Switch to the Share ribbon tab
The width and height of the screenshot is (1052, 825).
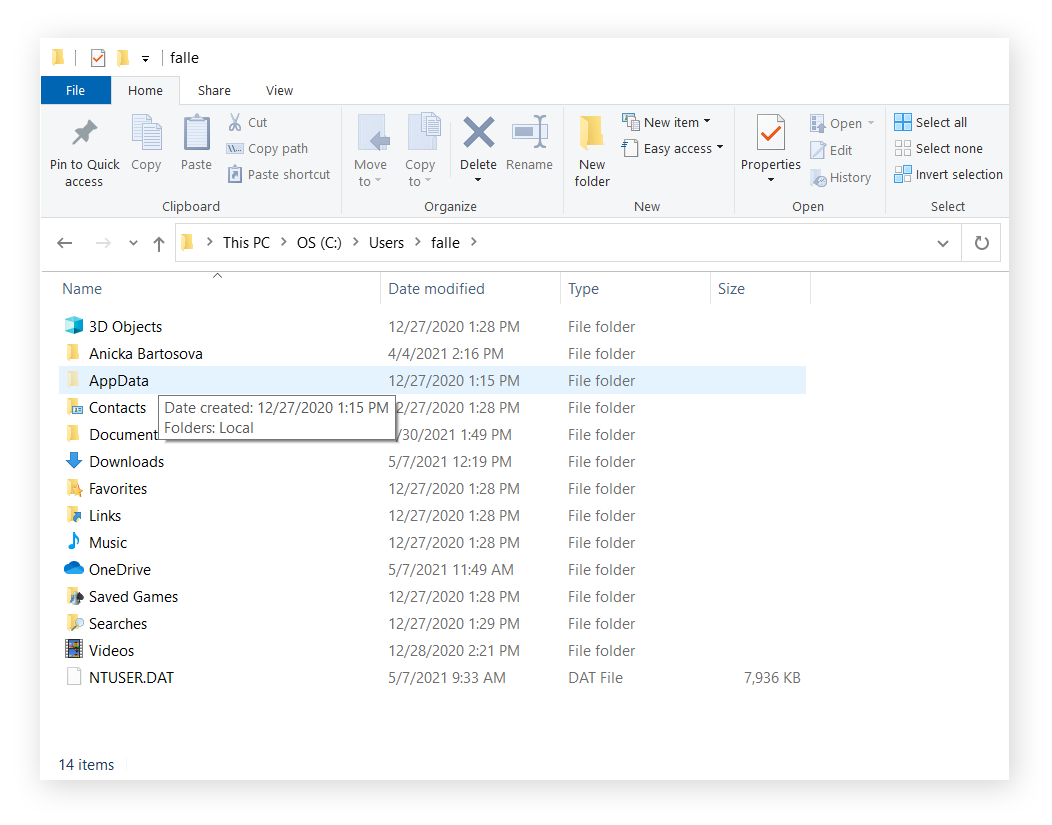click(214, 90)
